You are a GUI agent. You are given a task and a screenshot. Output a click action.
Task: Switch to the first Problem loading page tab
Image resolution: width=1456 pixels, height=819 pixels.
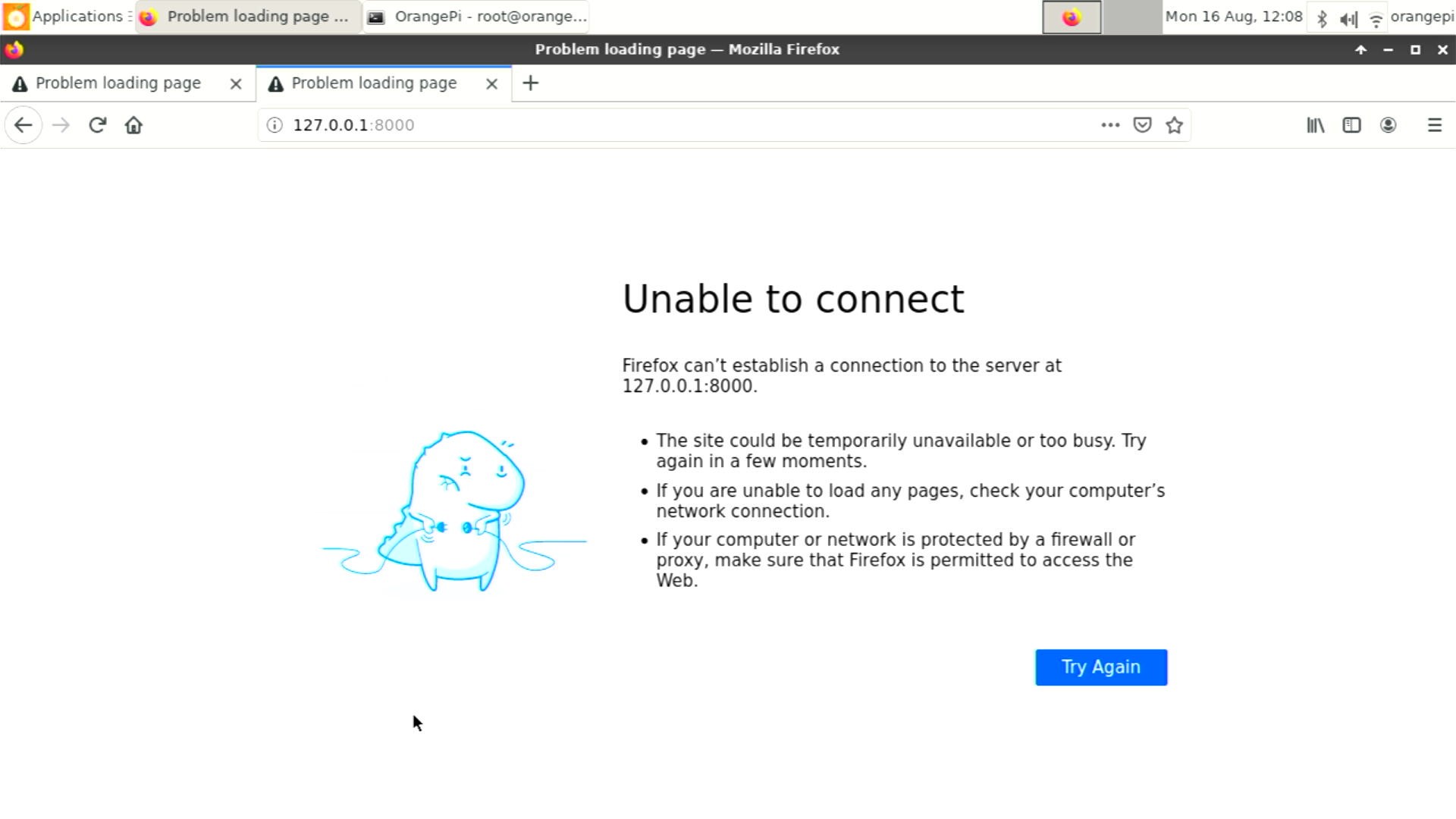tap(118, 83)
